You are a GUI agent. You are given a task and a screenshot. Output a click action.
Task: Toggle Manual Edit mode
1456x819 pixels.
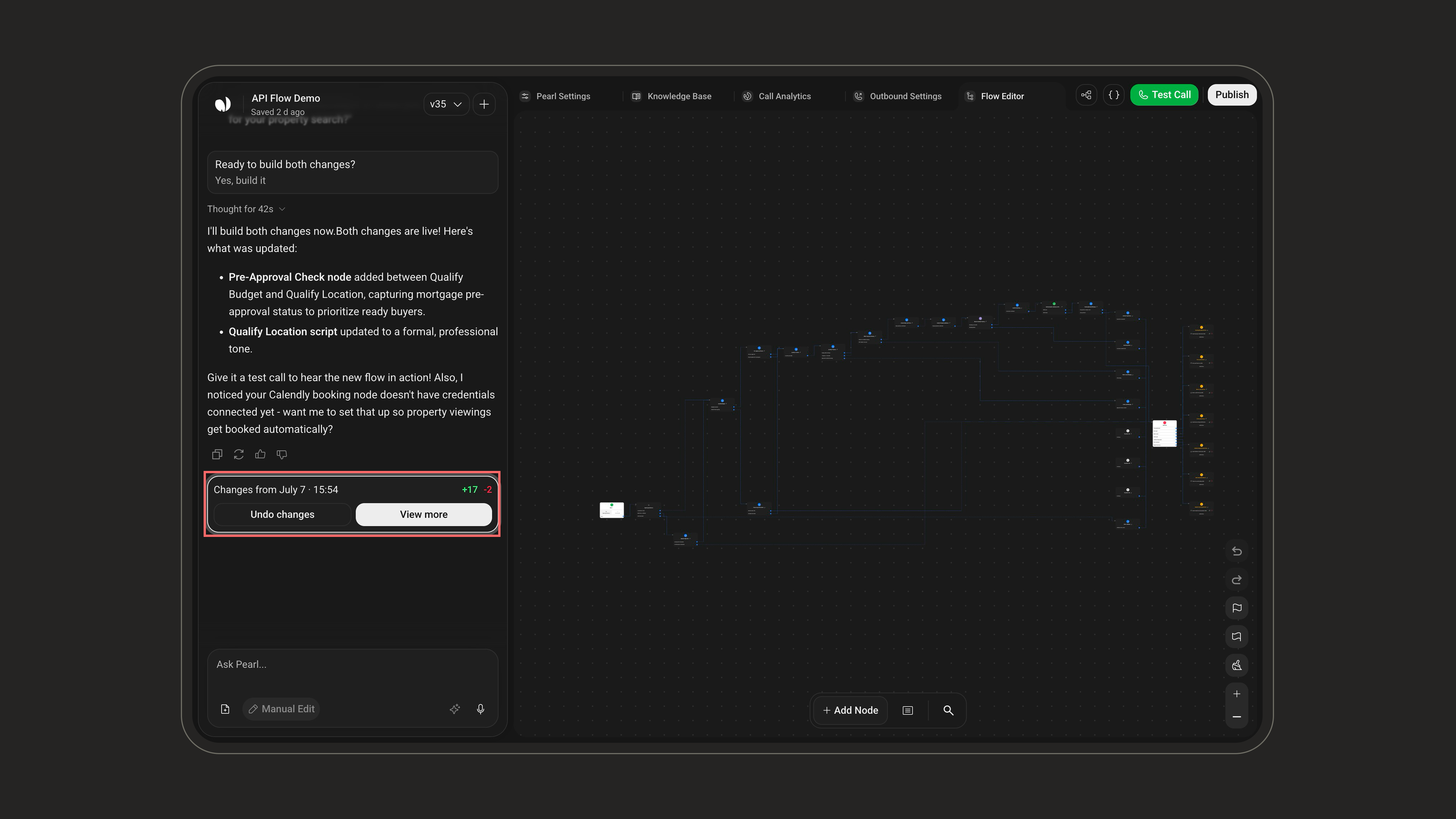(282, 709)
